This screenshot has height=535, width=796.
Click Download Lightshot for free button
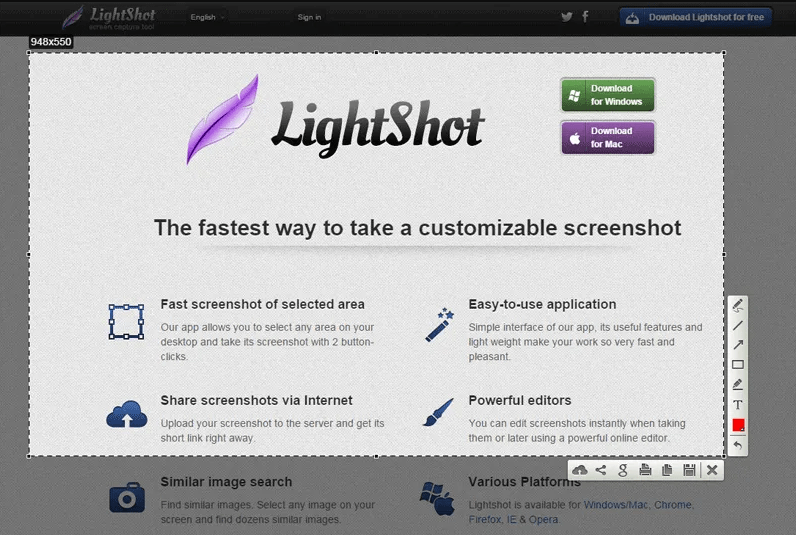click(696, 17)
